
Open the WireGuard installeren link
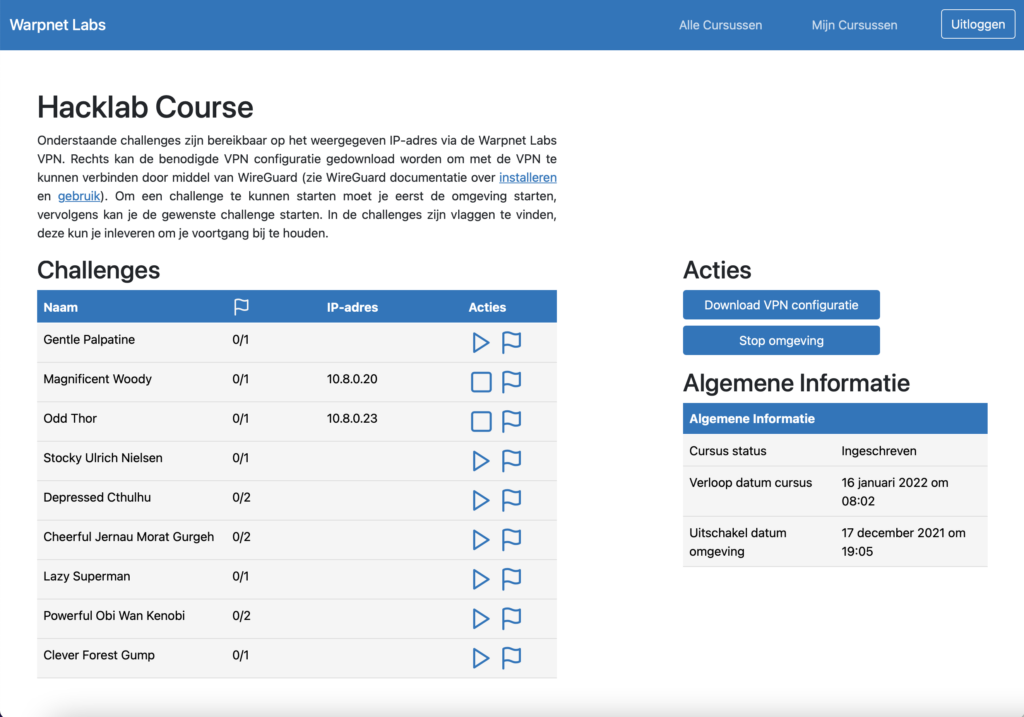(x=527, y=178)
